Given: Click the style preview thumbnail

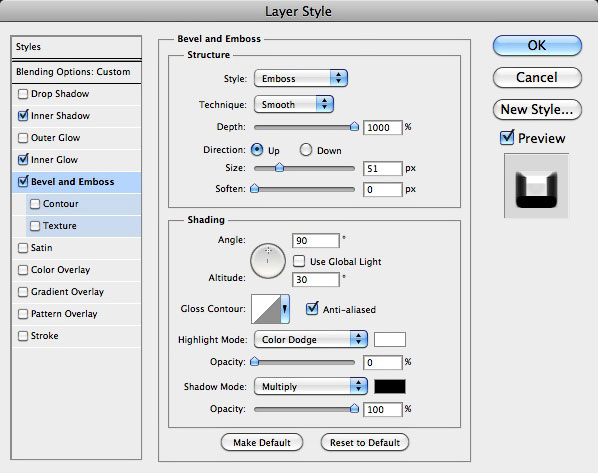Looking at the screenshot, I should (x=536, y=186).
